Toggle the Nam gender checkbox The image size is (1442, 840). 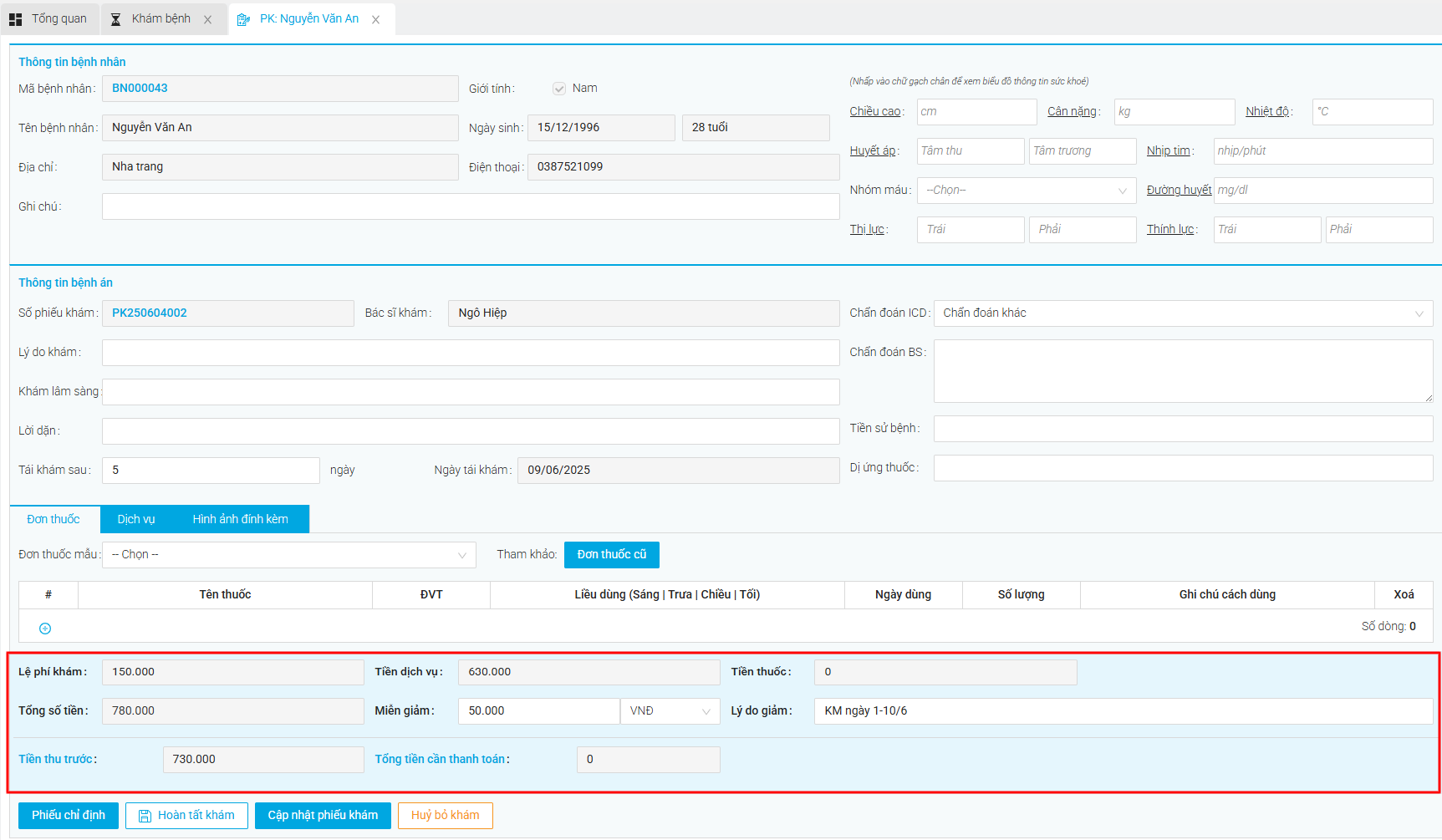pyautogui.click(x=559, y=89)
